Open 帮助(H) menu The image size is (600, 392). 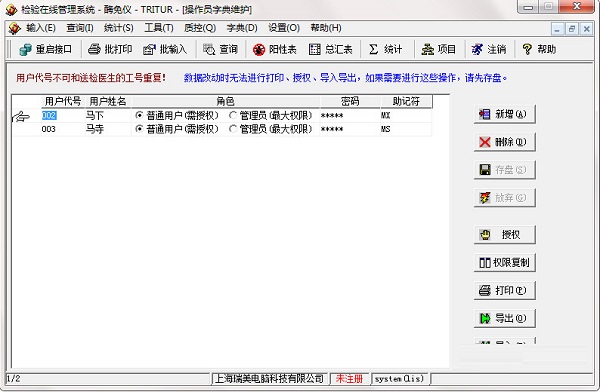tap(326, 28)
